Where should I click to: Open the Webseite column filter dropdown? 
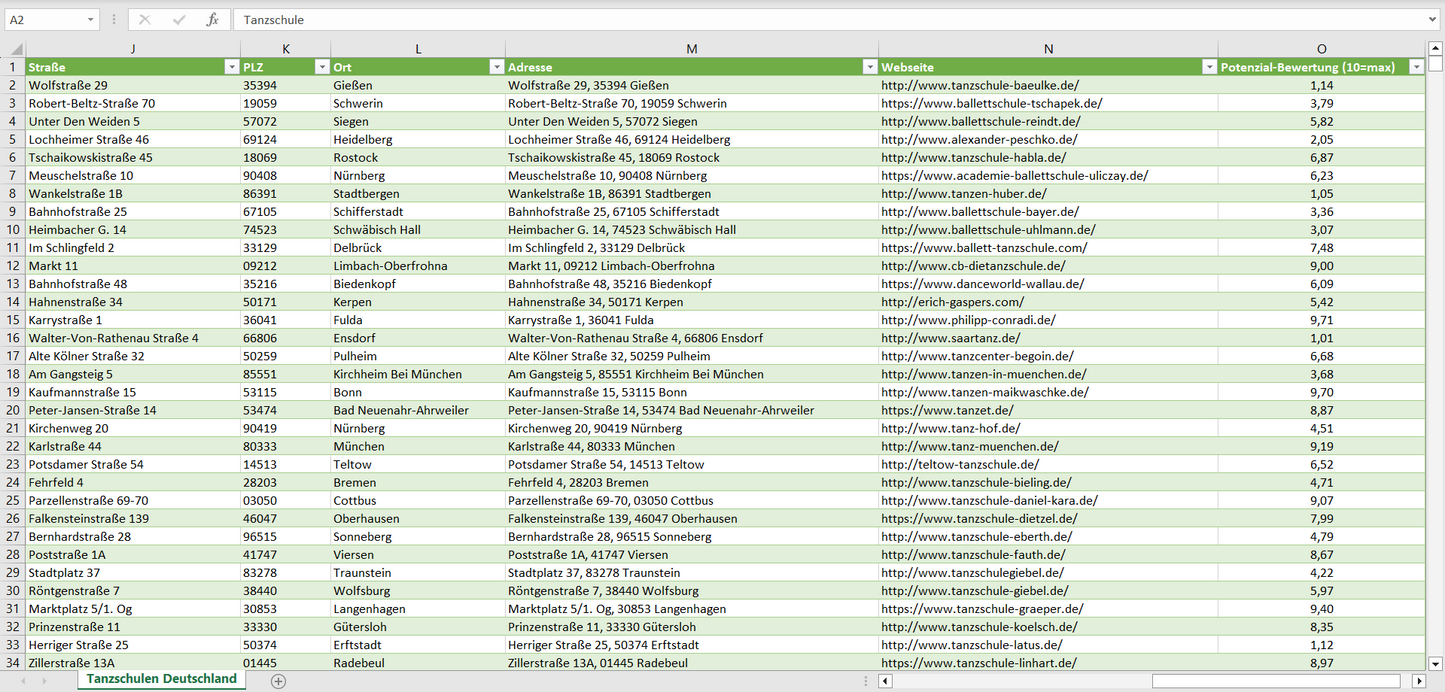point(1209,67)
